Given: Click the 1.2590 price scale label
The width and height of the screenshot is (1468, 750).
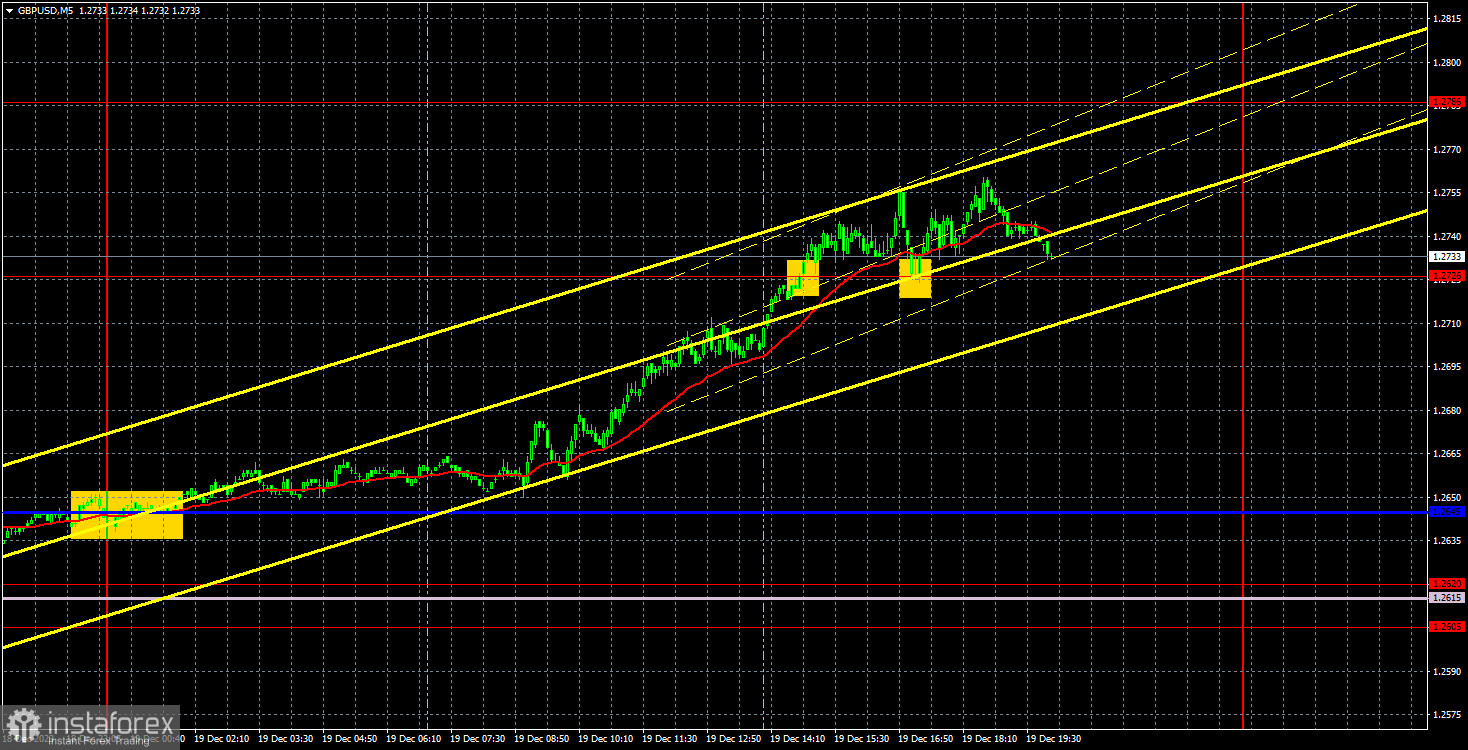Looking at the screenshot, I should [1447, 671].
